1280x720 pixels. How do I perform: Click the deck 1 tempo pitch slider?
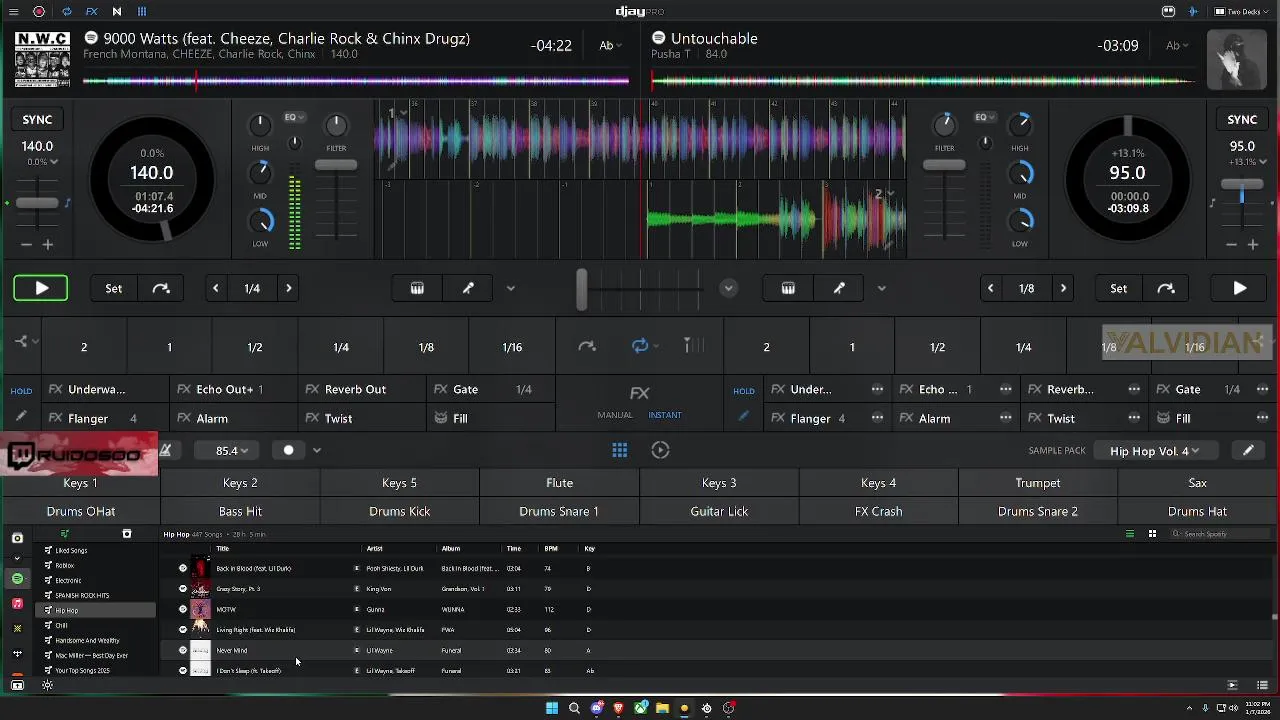point(37,202)
